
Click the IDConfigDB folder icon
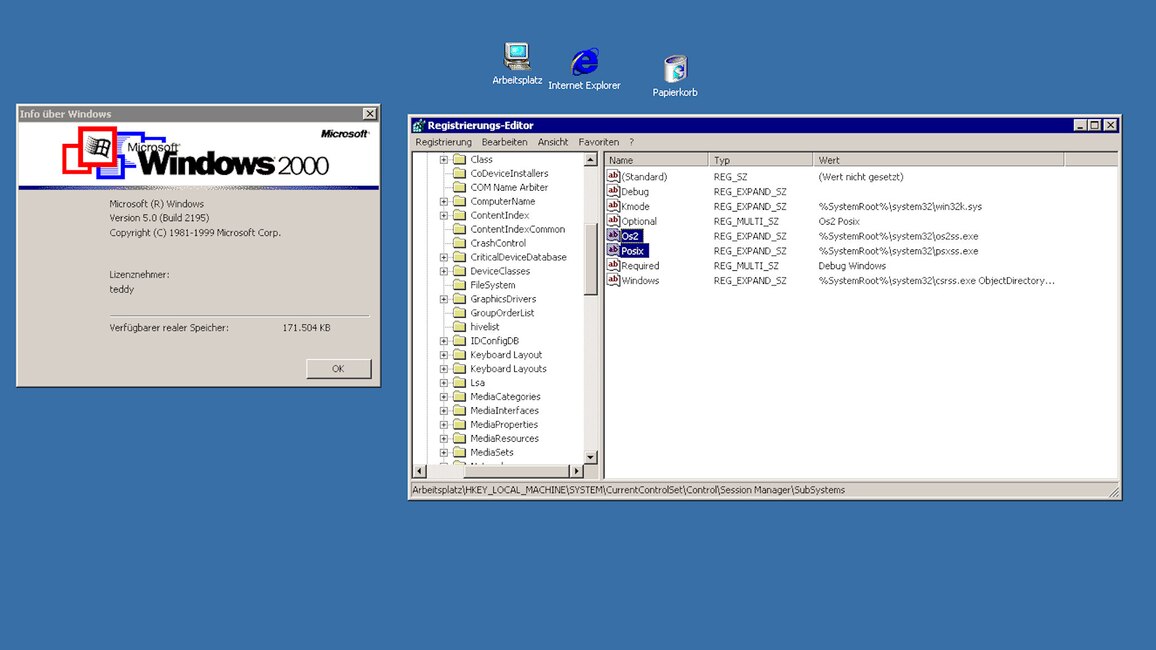click(459, 341)
